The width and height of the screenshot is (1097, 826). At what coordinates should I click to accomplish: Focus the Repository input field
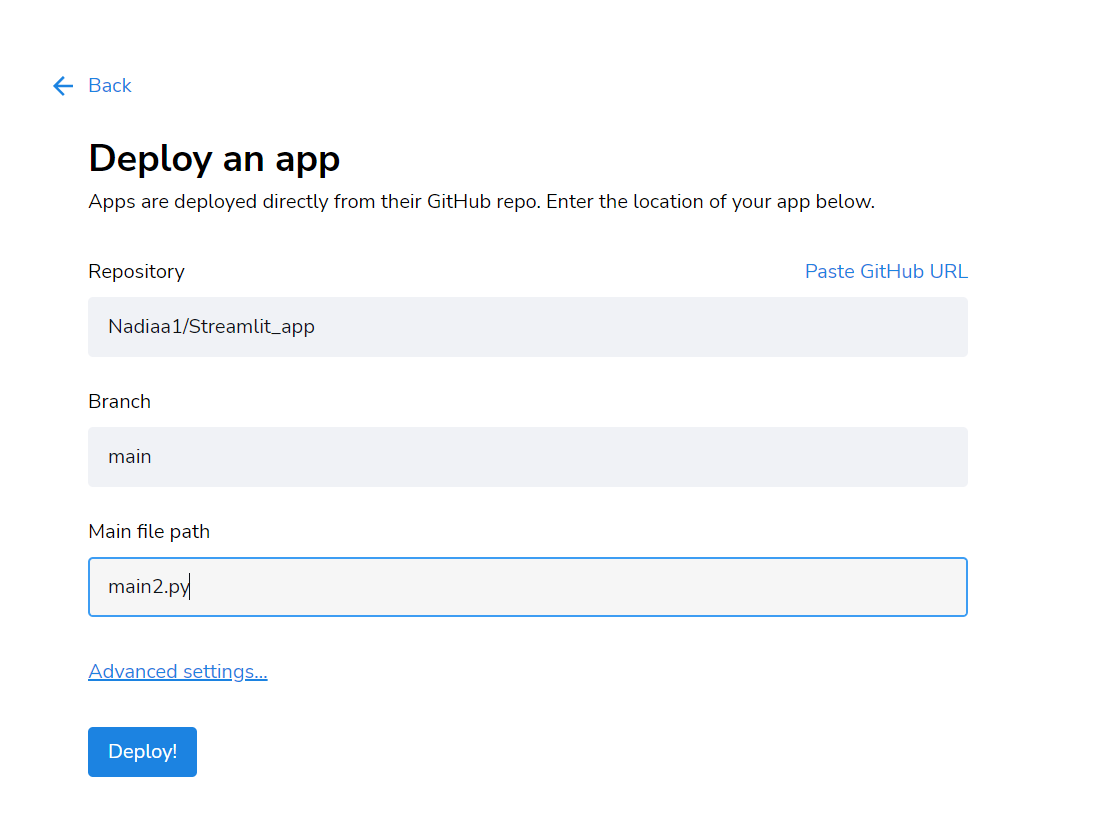(x=528, y=327)
